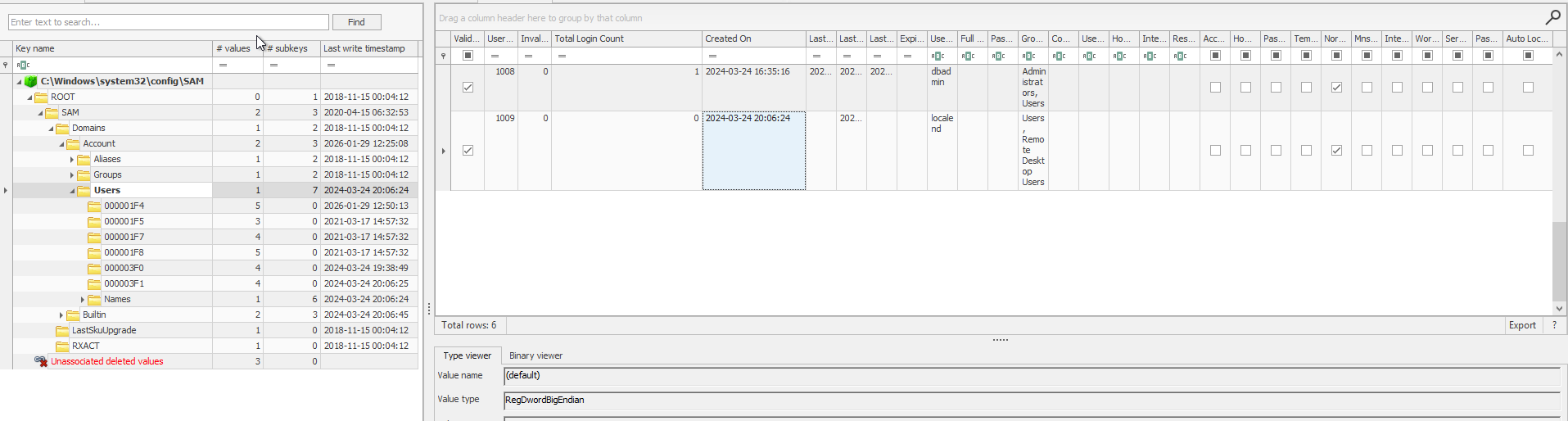Click the Groups column ABC filter icon
Image resolution: width=1568 pixels, height=421 pixels.
1028,56
